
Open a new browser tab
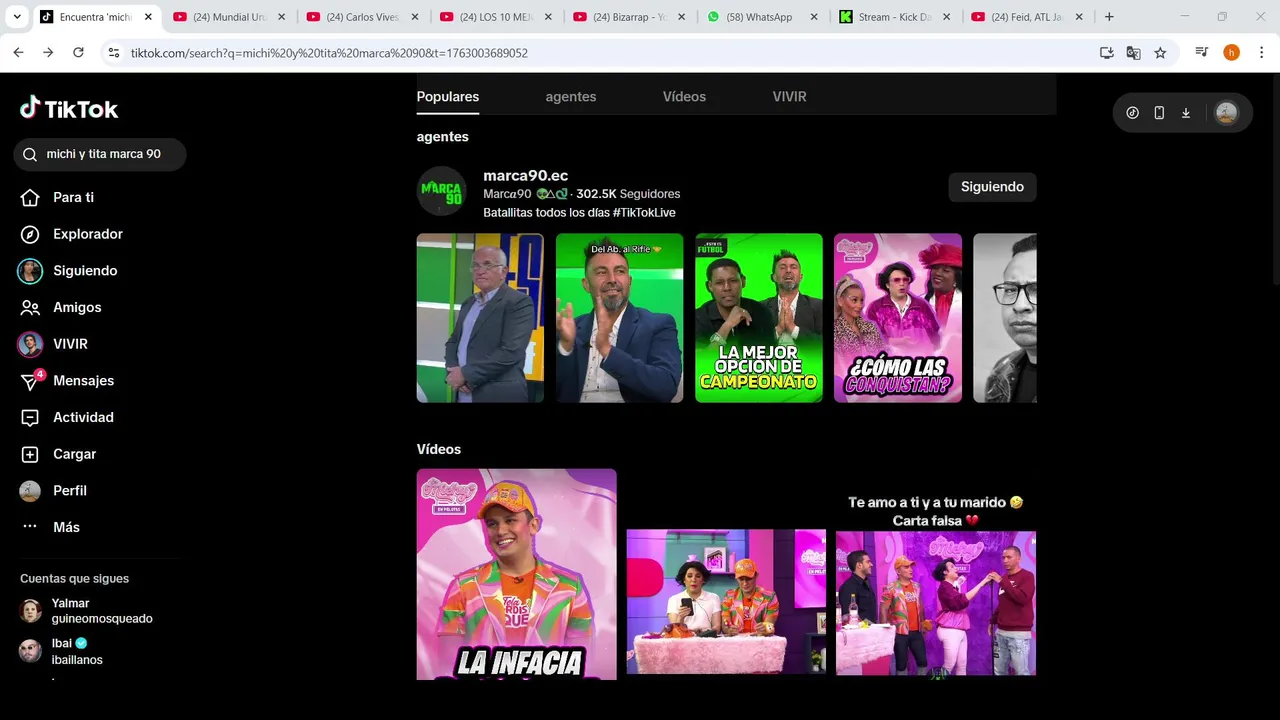coord(1109,17)
